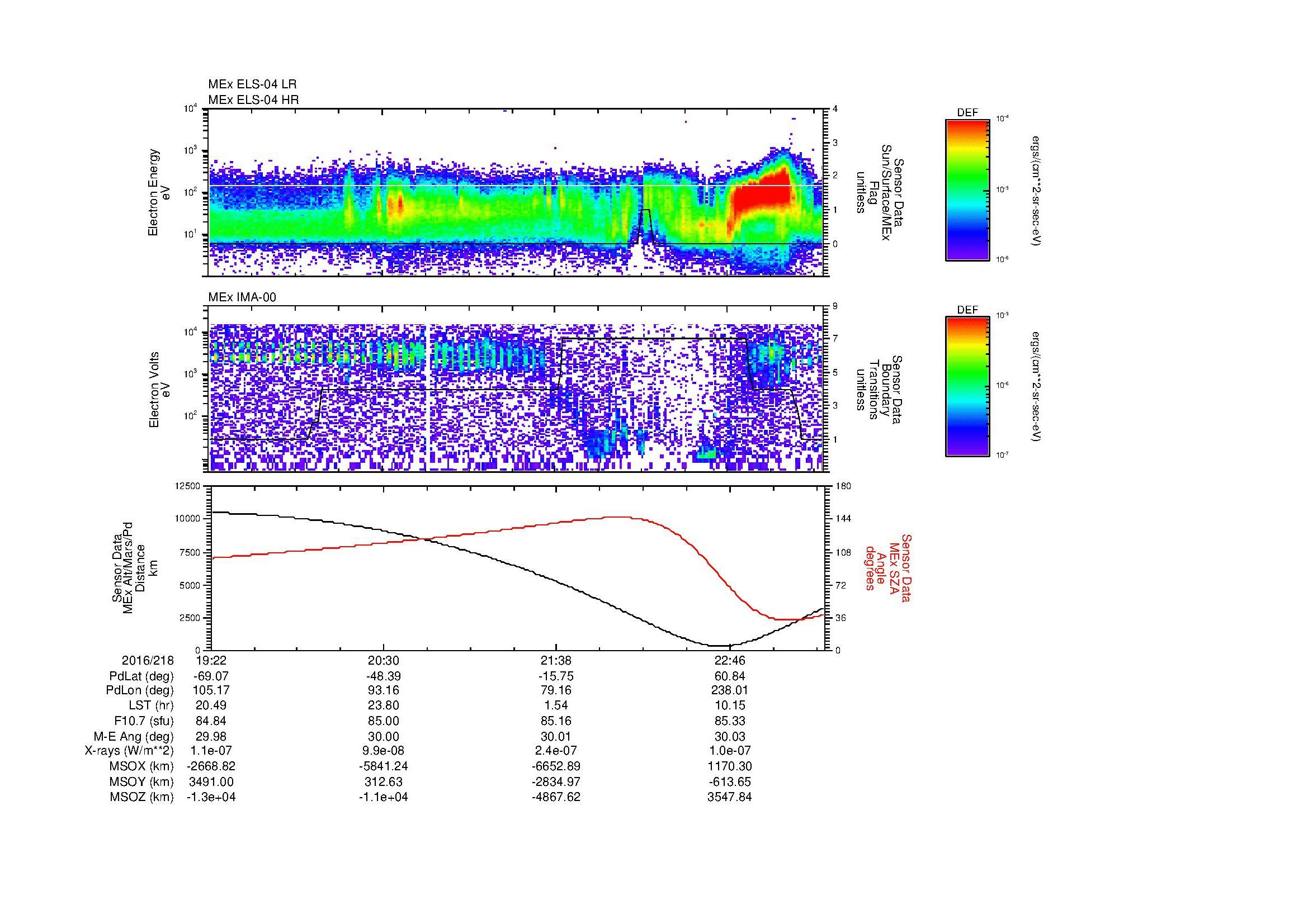Click the 'MSOY (km)' row label
The width and height of the screenshot is (1308, 924).
(x=142, y=781)
